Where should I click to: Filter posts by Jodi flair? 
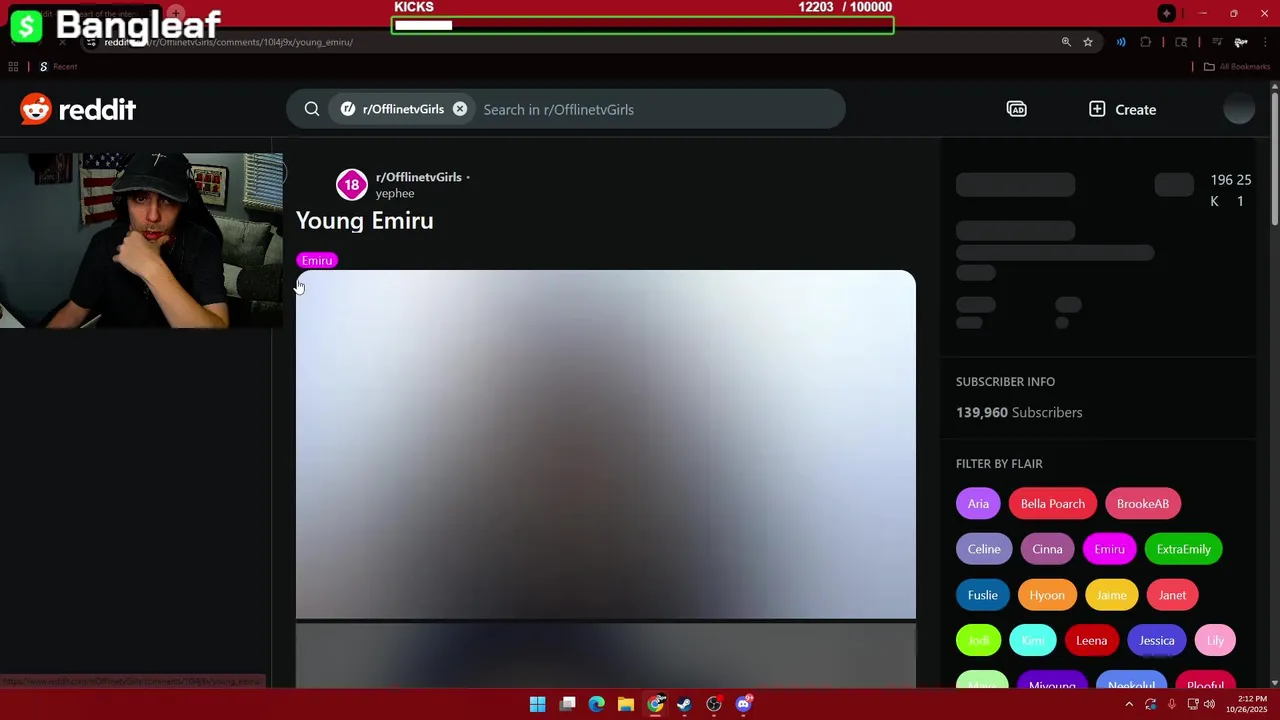point(978,640)
